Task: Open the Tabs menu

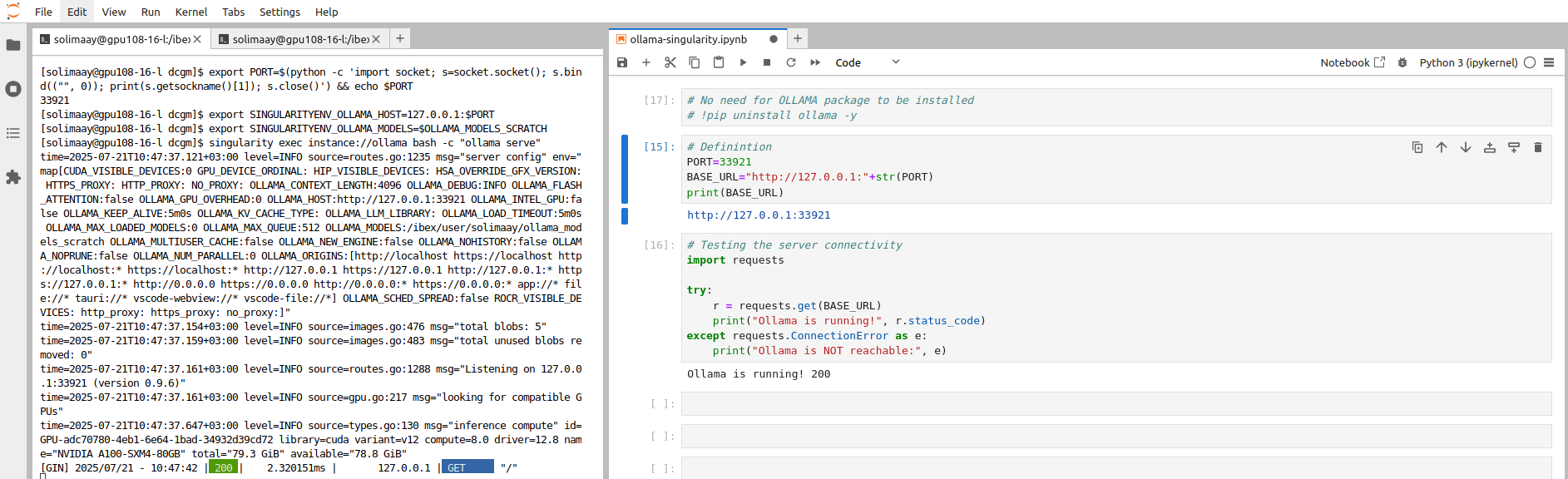Action: pyautogui.click(x=234, y=12)
